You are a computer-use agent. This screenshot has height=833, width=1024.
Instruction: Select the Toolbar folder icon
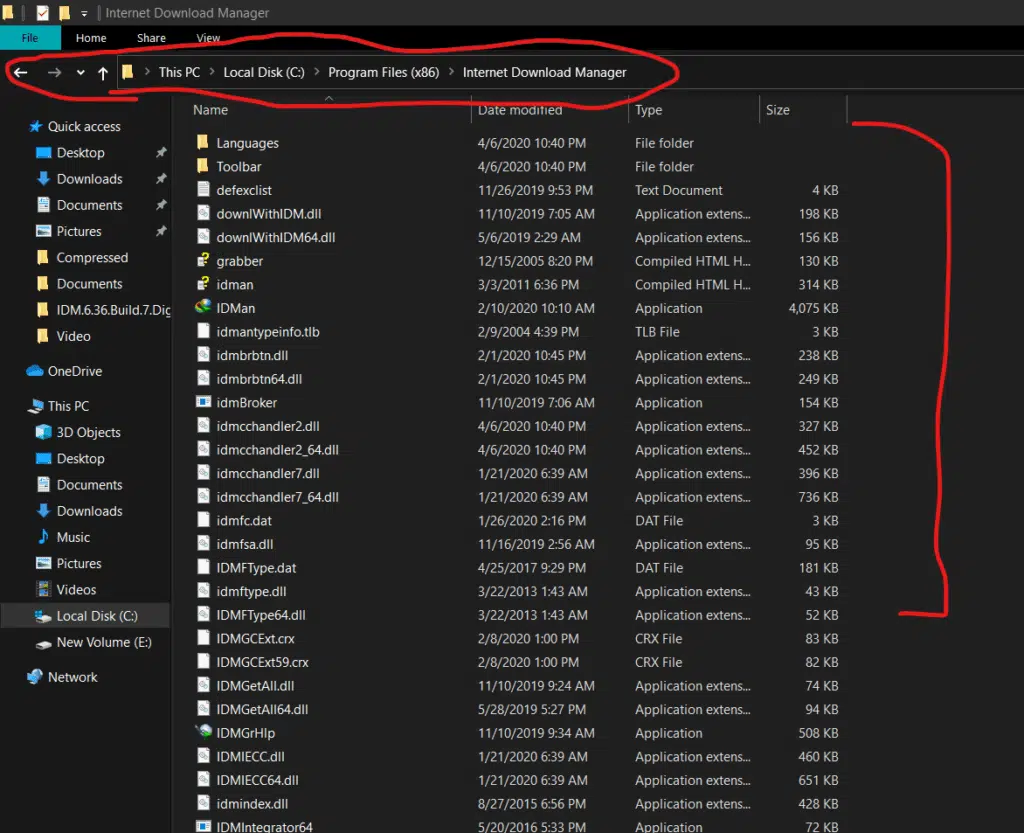202,166
